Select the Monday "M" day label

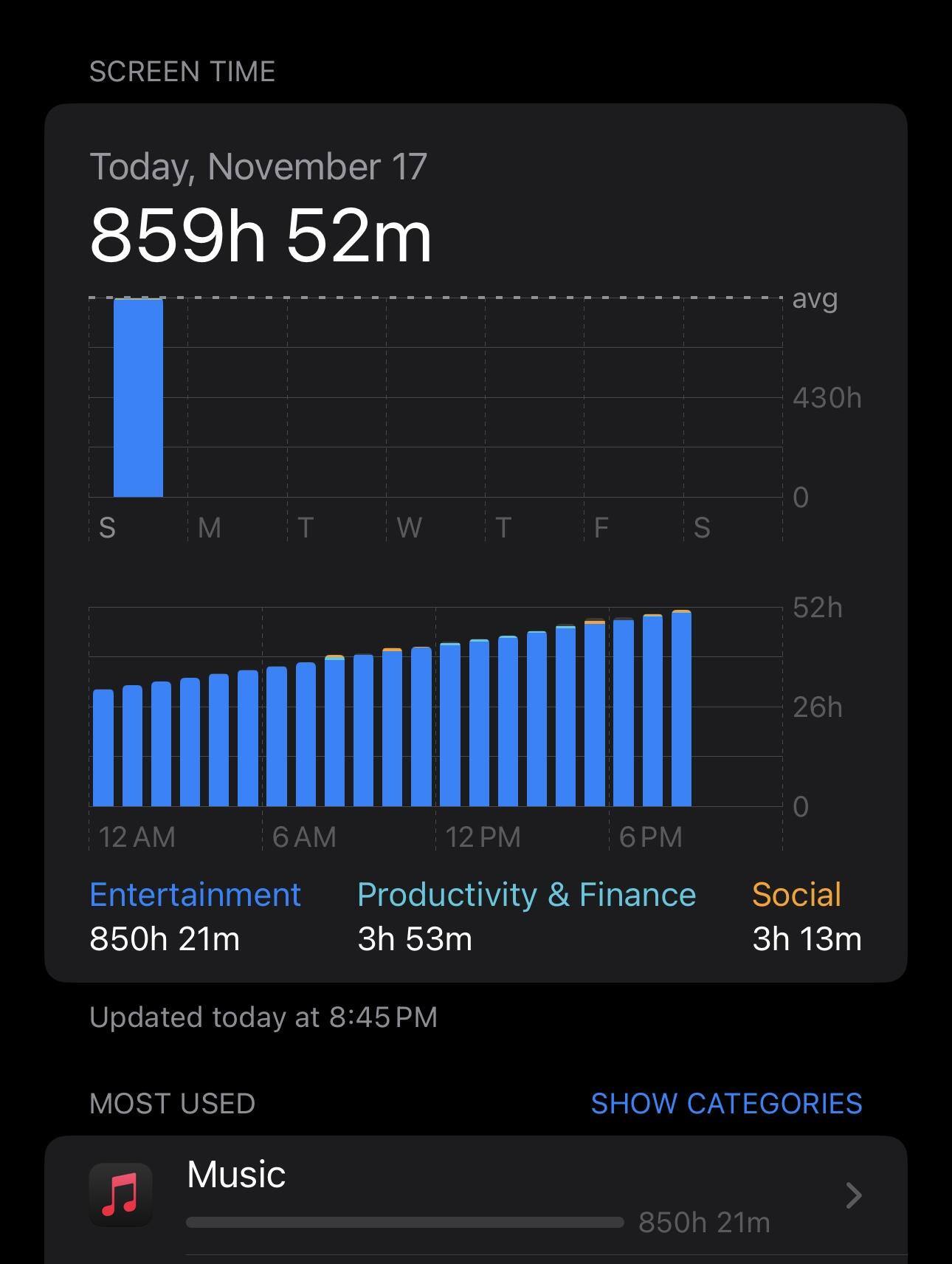[x=210, y=528]
